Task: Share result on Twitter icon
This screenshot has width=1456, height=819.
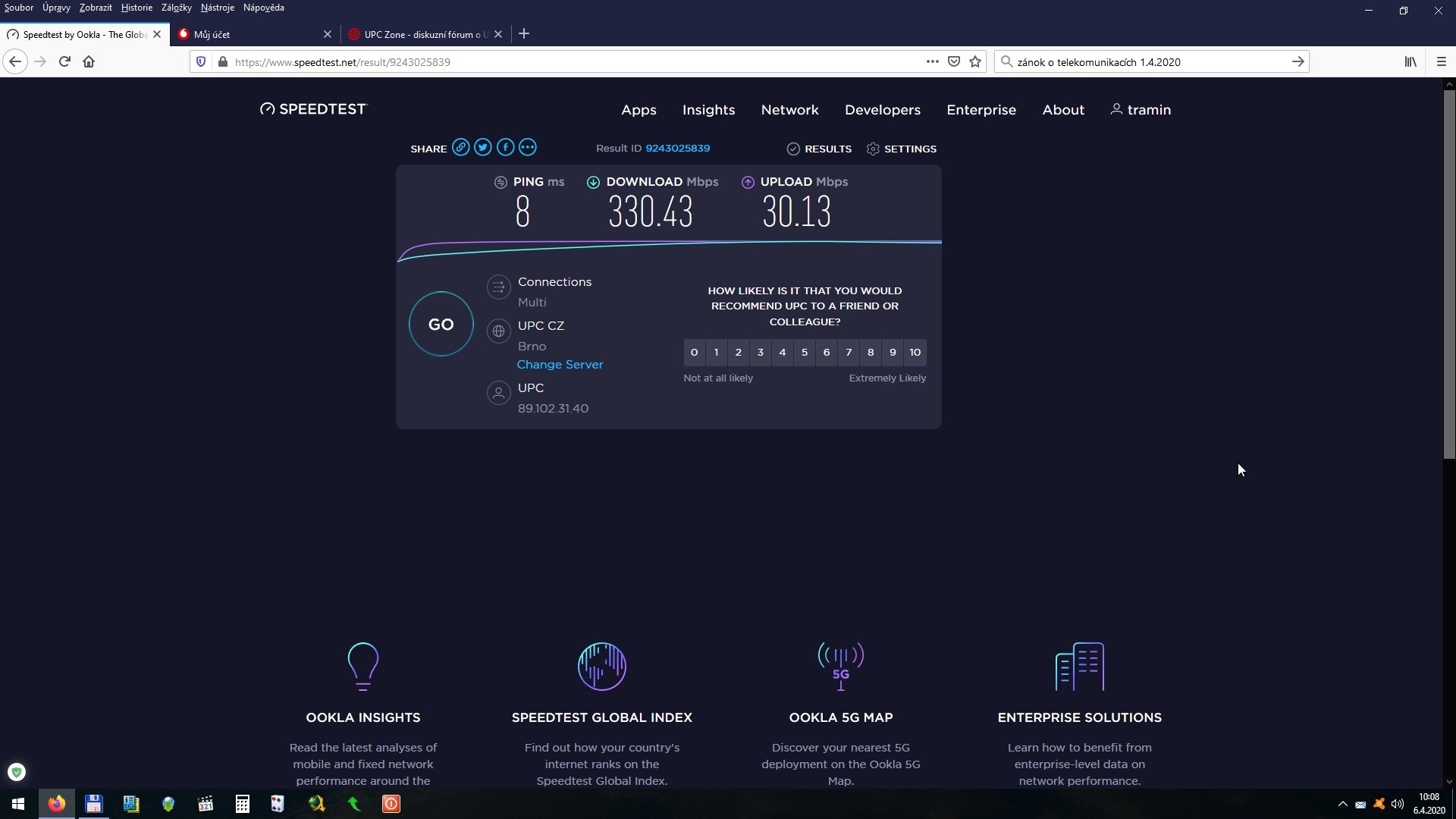Action: pos(483,147)
